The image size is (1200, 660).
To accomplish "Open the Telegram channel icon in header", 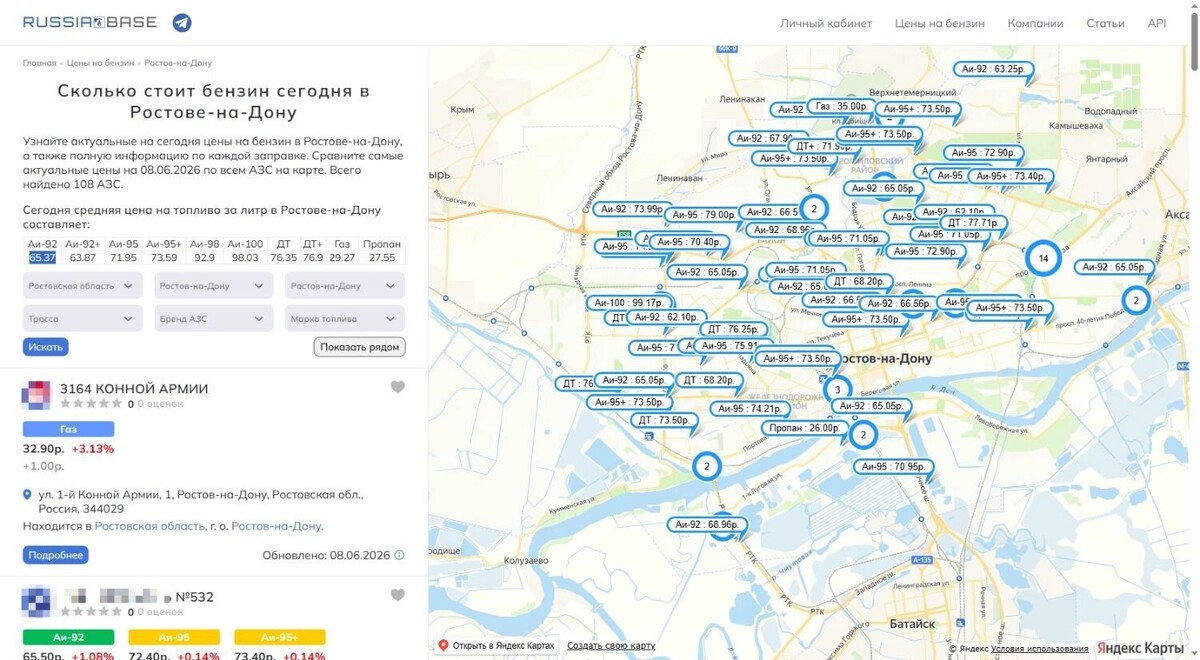I will tap(182, 22).
